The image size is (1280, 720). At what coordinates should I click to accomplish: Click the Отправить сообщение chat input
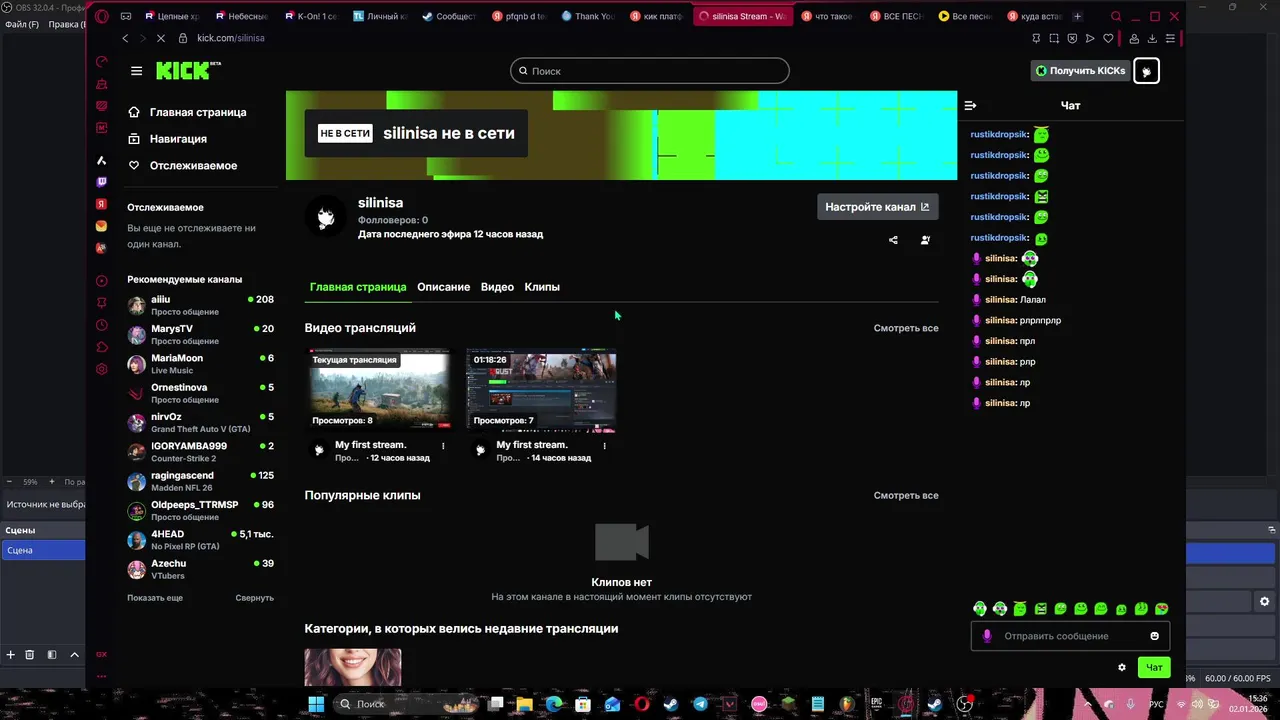coord(1070,636)
